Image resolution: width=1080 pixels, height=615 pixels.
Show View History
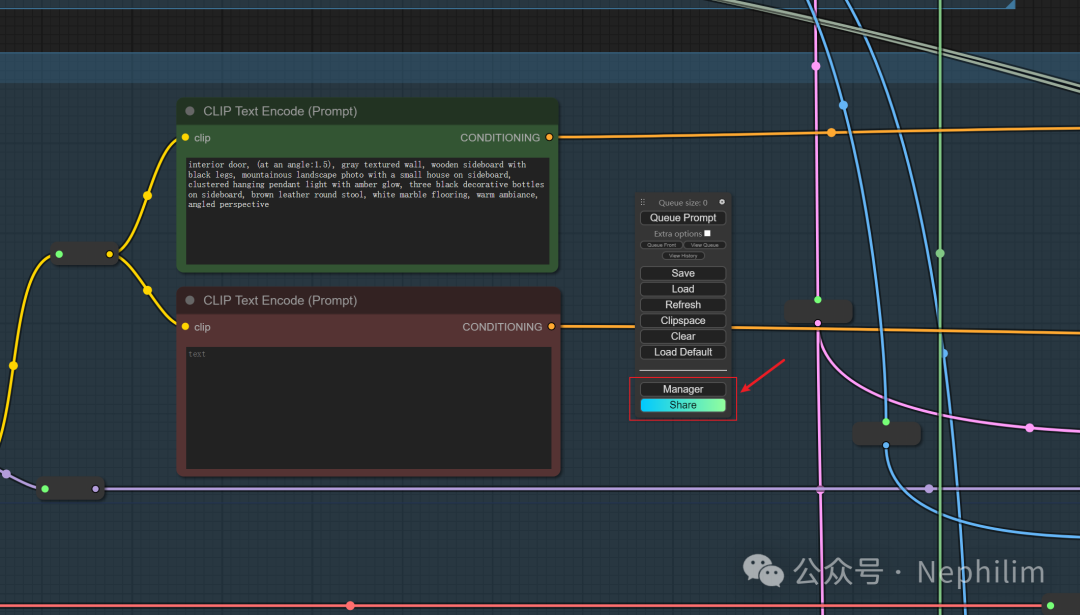click(x=683, y=256)
